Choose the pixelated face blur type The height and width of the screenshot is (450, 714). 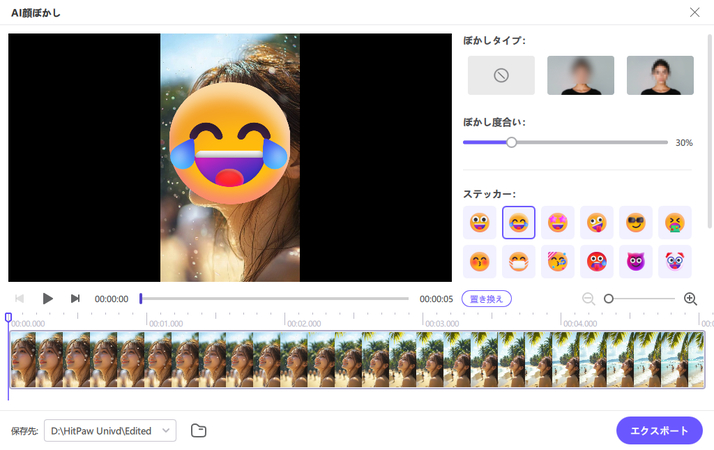click(660, 75)
